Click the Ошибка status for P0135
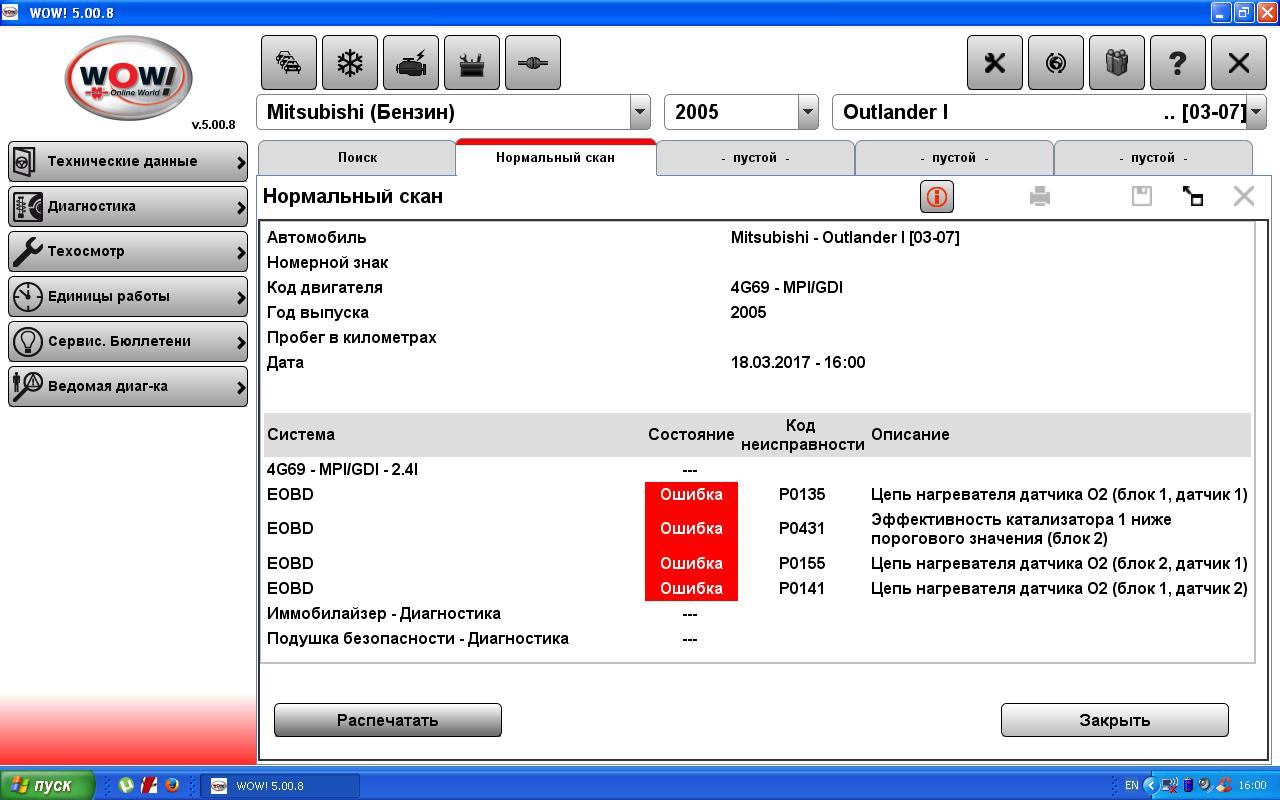This screenshot has width=1280, height=800. (691, 494)
